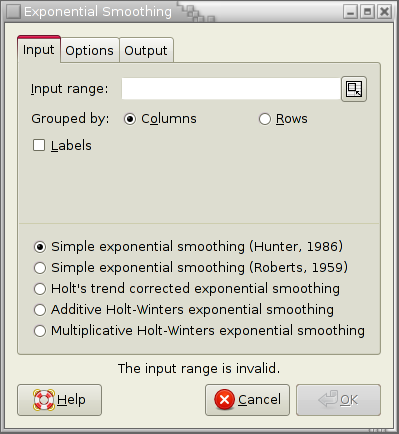Click inside the Input range text field
This screenshot has height=434, width=399.
coord(231,89)
